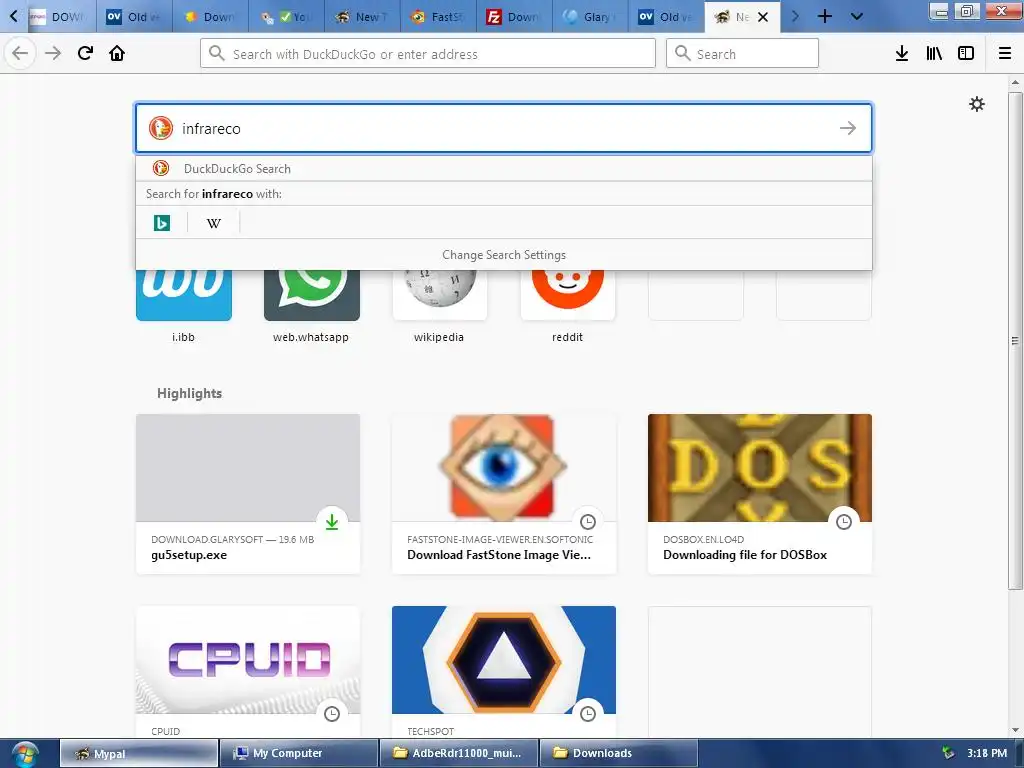Open the TechSpot highlight card
The height and width of the screenshot is (768, 1024).
pyautogui.click(x=504, y=672)
